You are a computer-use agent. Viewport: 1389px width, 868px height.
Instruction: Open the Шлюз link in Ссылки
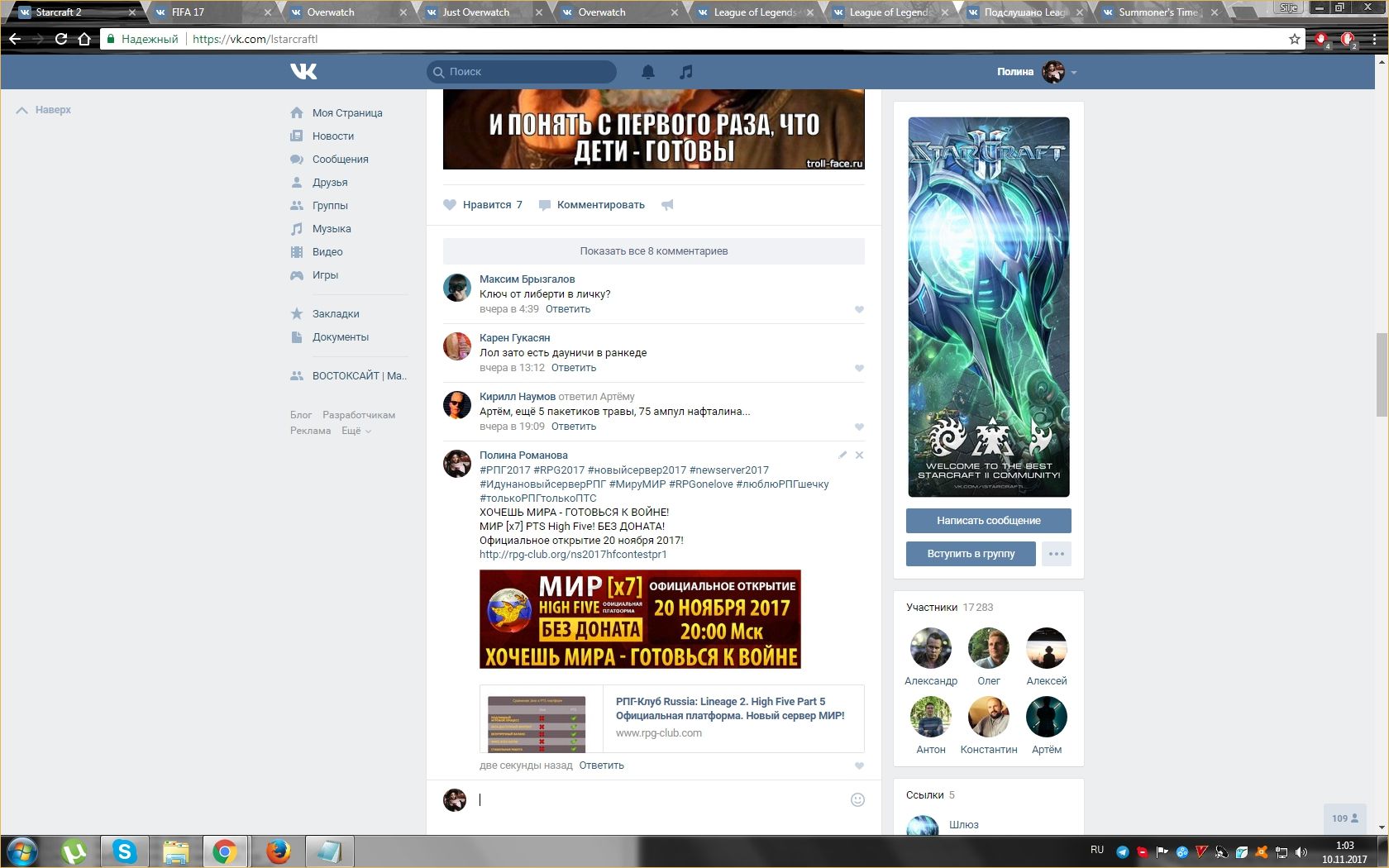click(964, 825)
